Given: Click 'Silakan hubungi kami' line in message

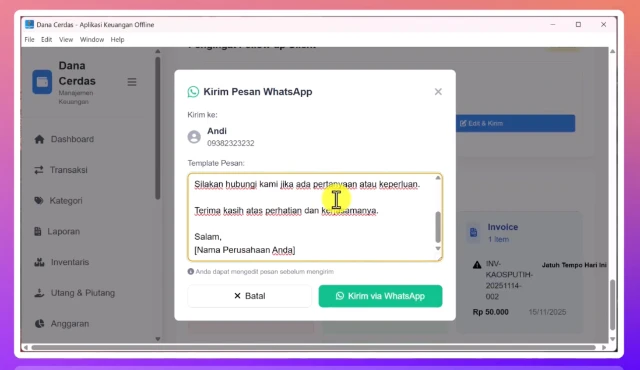Looking at the screenshot, I should coord(307,184).
